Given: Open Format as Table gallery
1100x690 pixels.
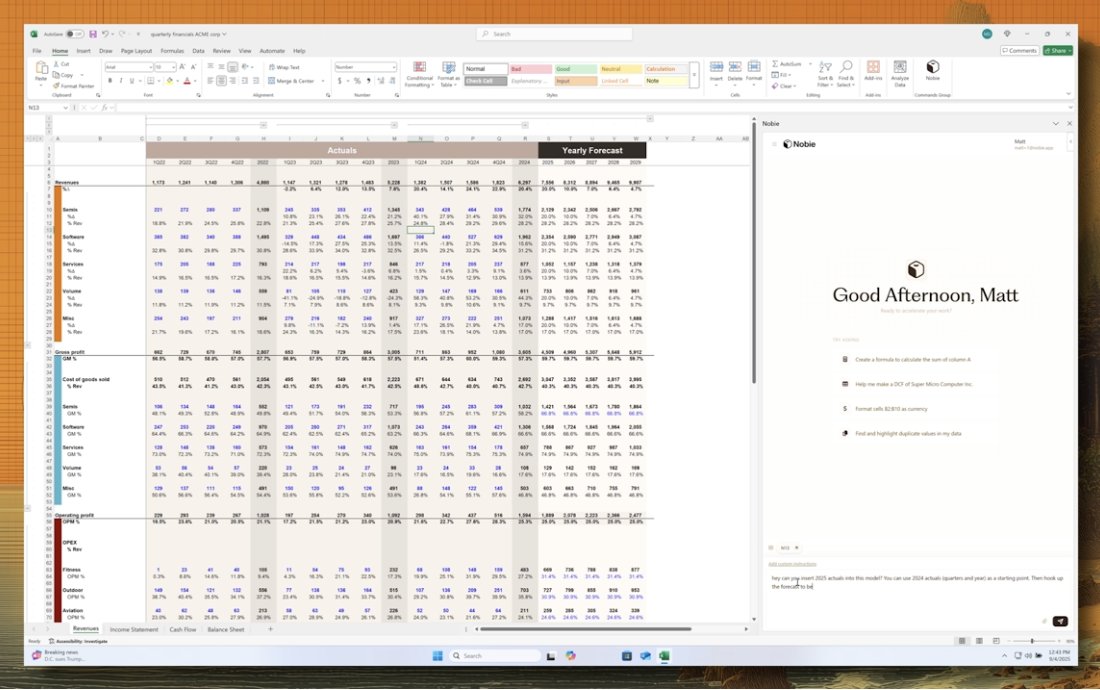Looking at the screenshot, I should (x=448, y=74).
